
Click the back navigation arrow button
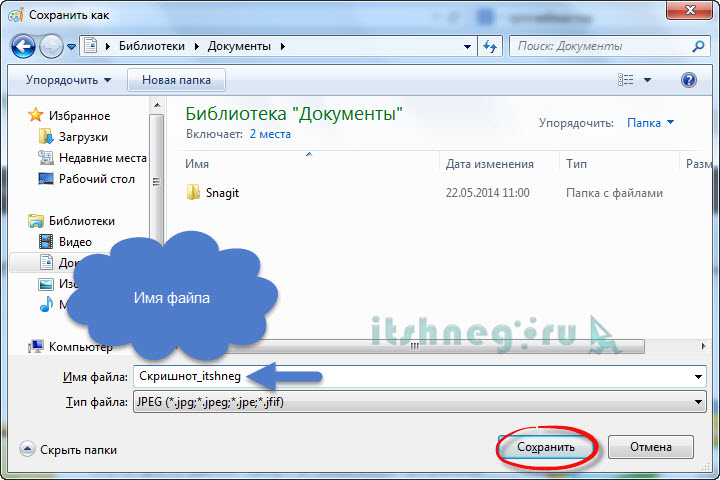point(24,46)
